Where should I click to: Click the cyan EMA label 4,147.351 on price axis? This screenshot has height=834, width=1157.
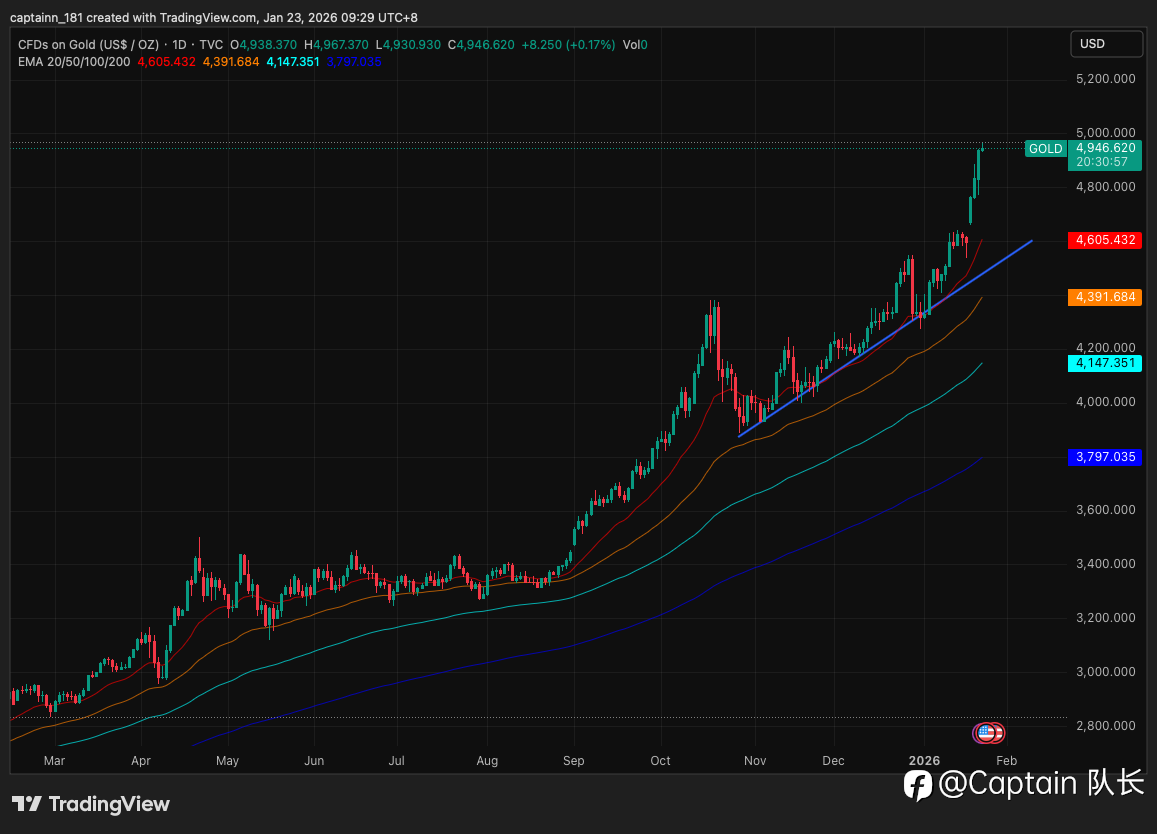[x=1105, y=362]
